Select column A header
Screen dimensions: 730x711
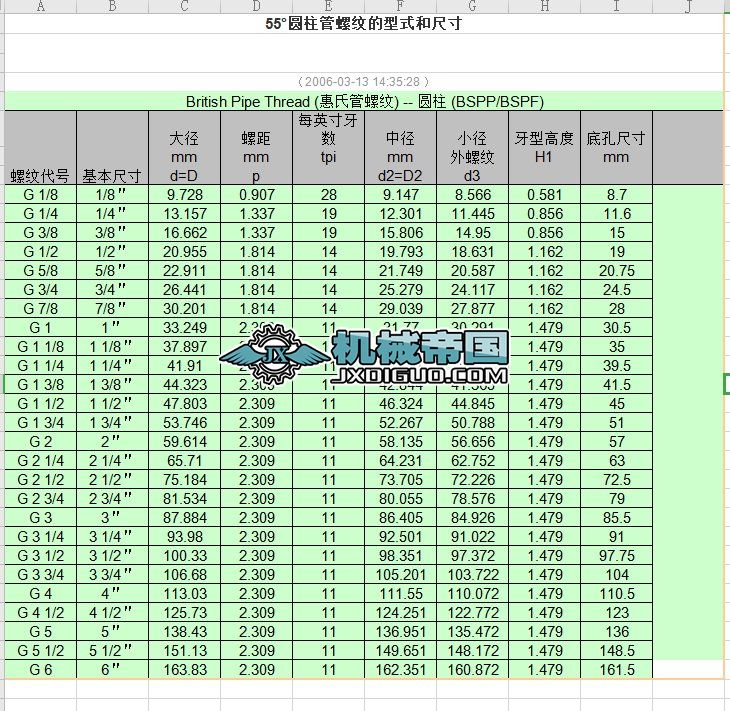pos(41,6)
